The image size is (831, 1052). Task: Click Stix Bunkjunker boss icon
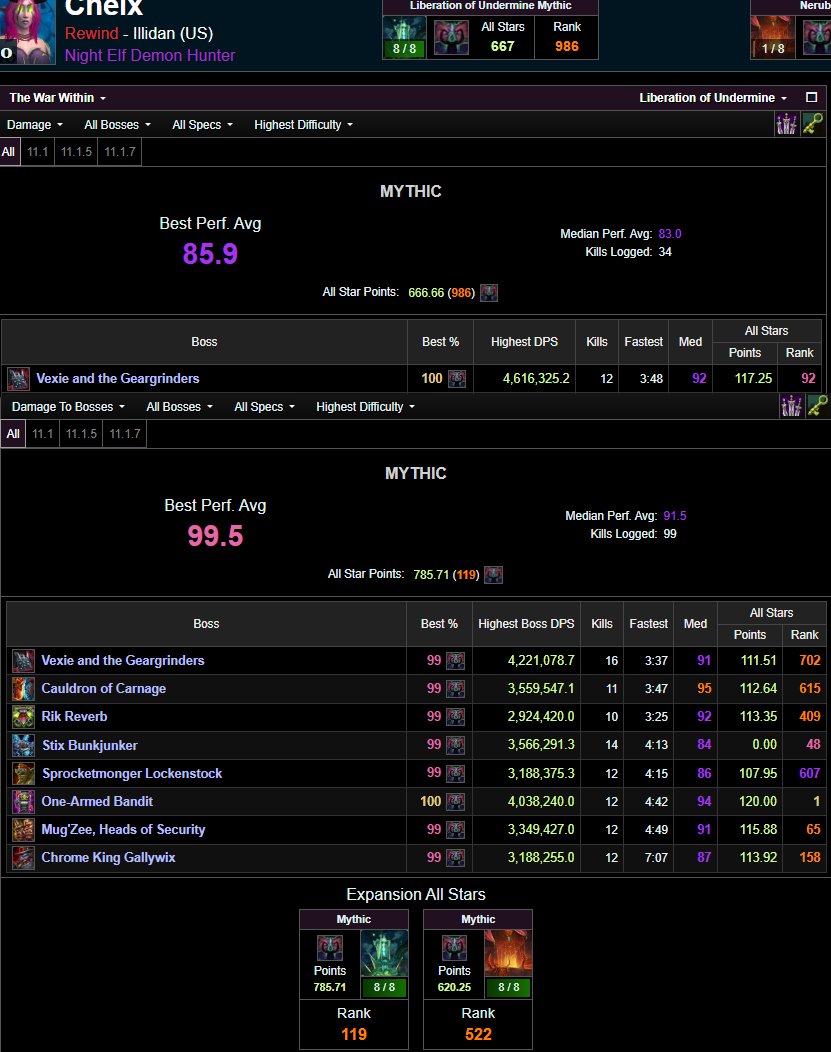pyautogui.click(x=23, y=745)
